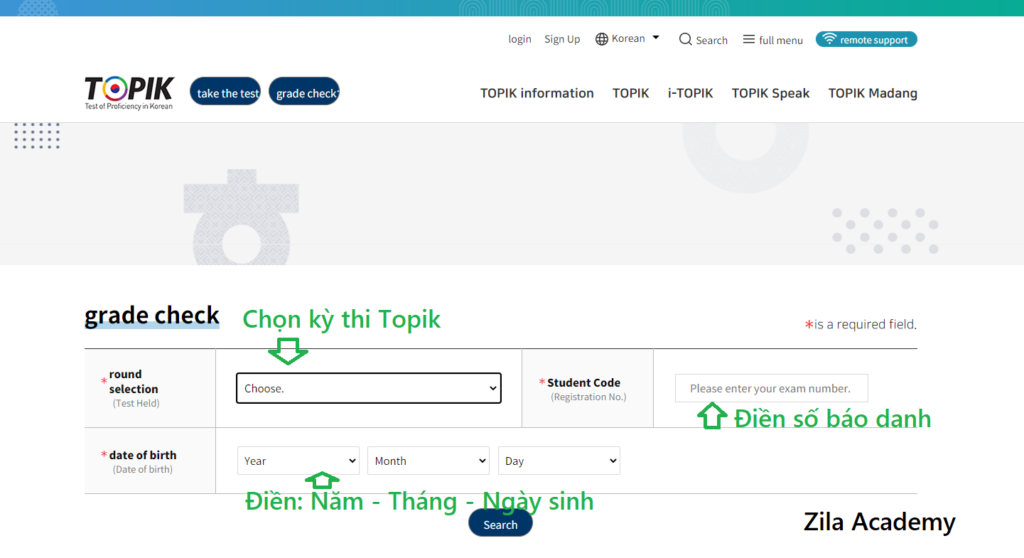Open the TOPIK menu item
The height and width of the screenshot is (558, 1024).
631,93
